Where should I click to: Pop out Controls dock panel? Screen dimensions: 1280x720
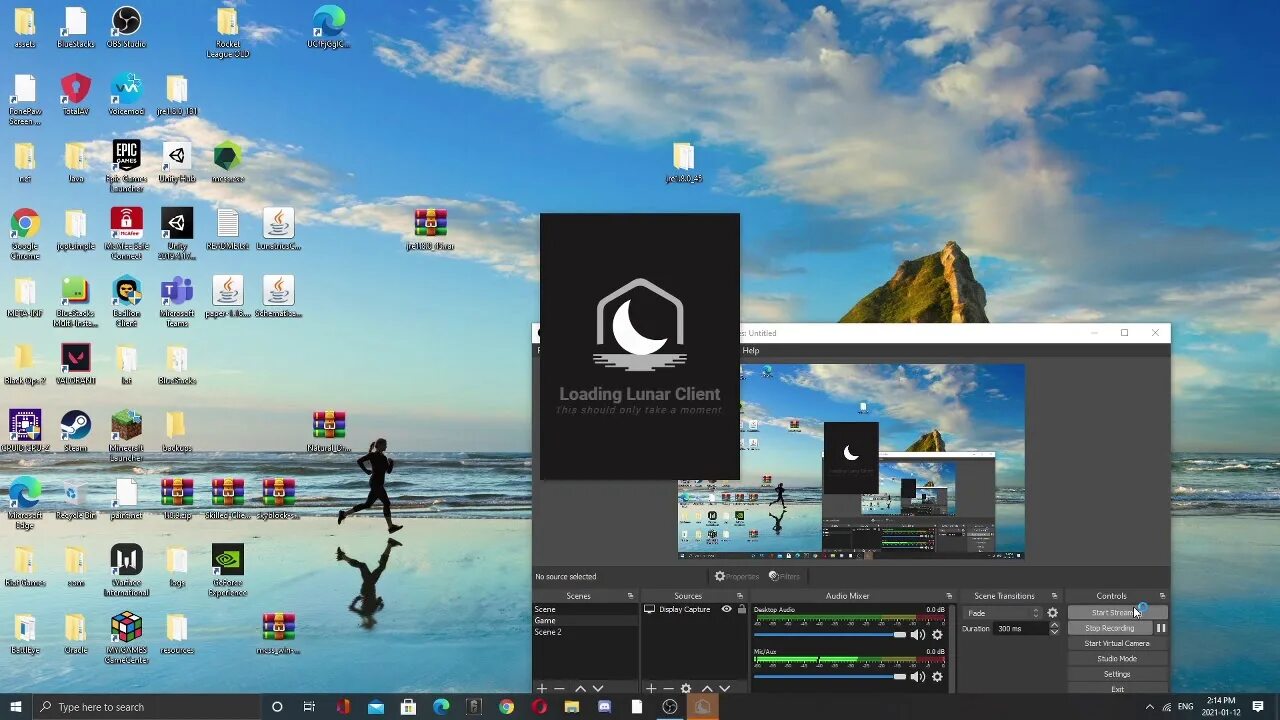click(x=1162, y=596)
